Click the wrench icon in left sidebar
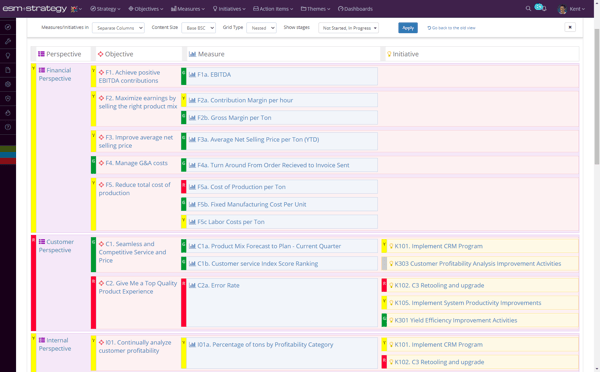The width and height of the screenshot is (600, 372). 8,41
